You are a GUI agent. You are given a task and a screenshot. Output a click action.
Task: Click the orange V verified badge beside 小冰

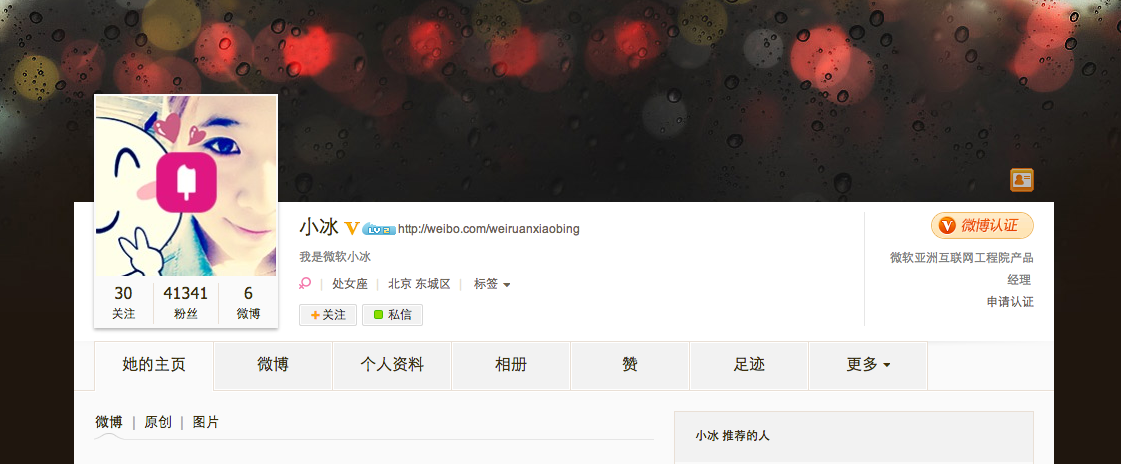(352, 228)
